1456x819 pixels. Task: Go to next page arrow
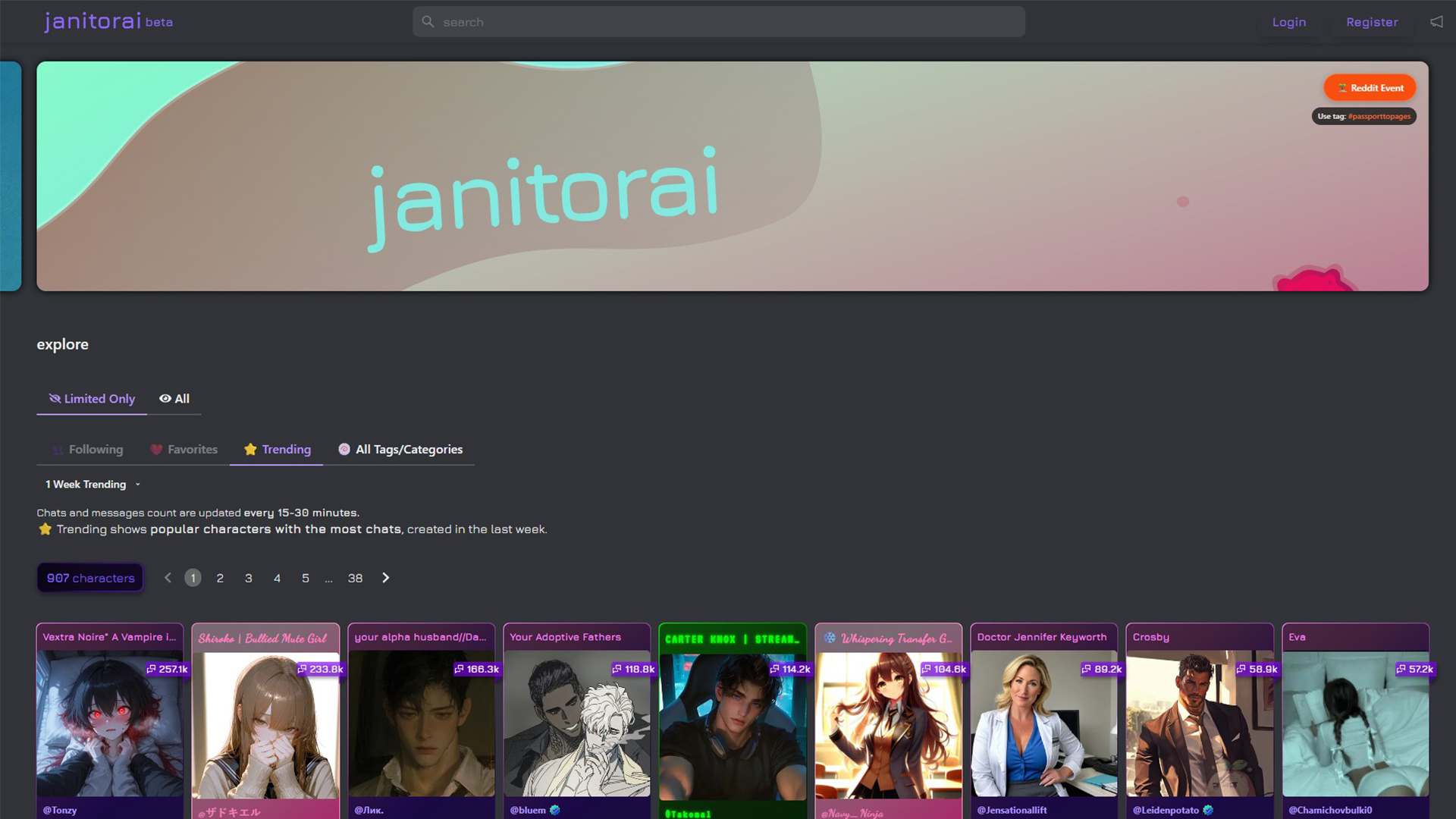[x=385, y=578]
